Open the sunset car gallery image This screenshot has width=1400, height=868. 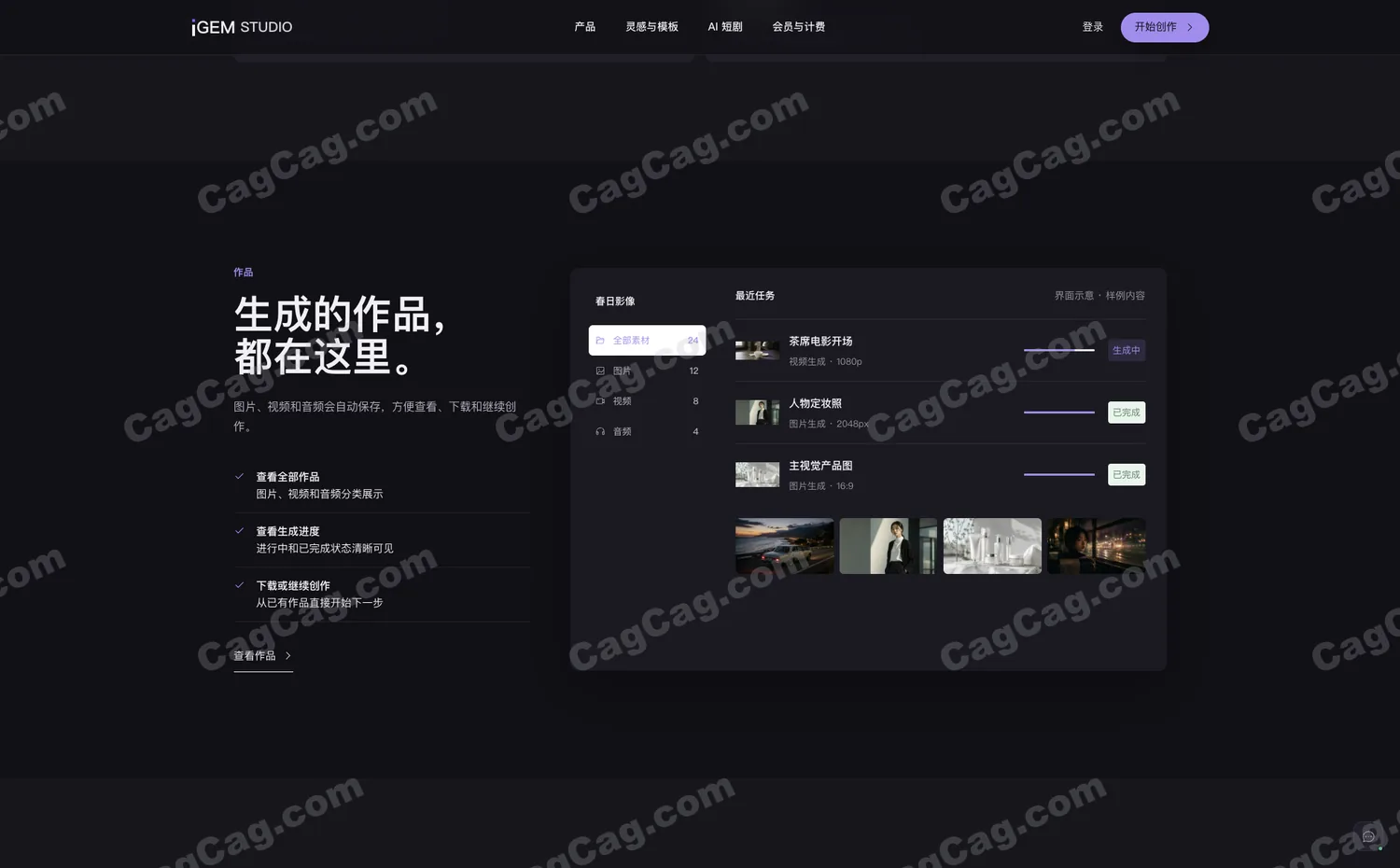[785, 546]
